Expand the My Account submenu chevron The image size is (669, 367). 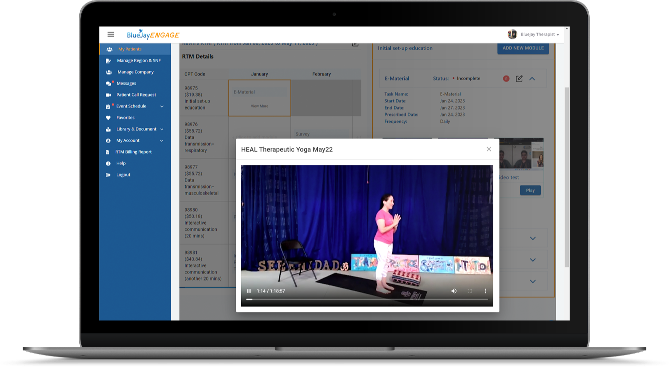[162, 140]
